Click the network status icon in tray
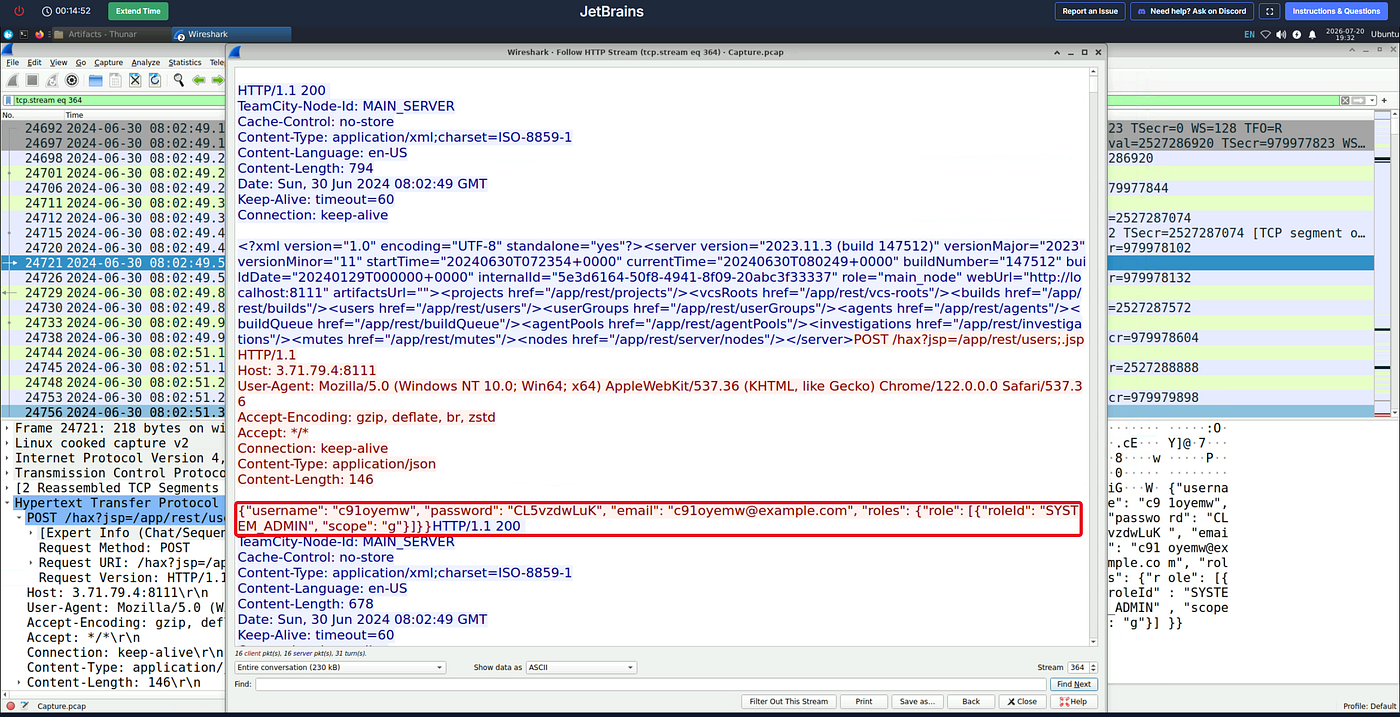The image size is (1400, 717). click(1265, 34)
